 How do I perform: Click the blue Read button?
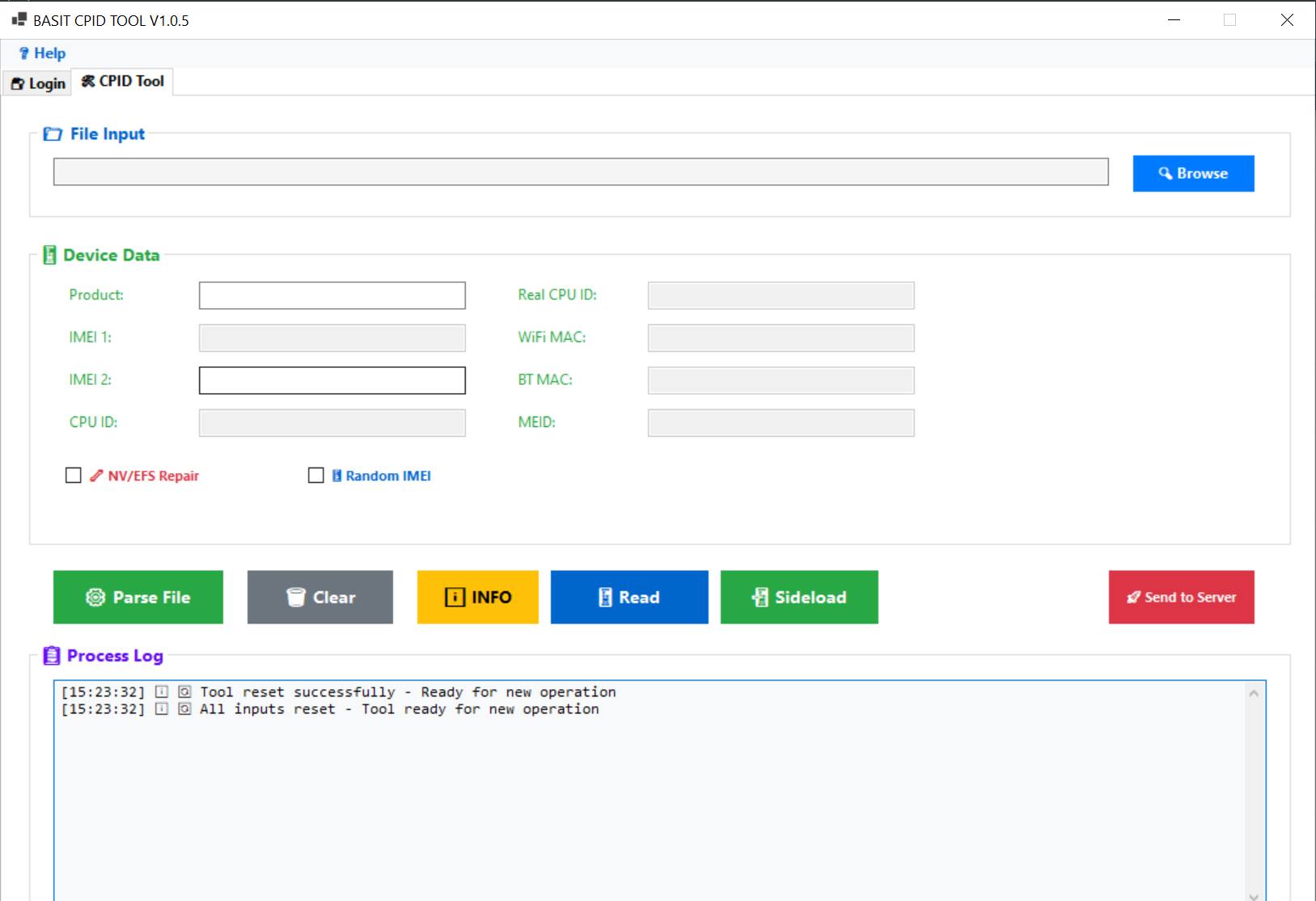[629, 597]
